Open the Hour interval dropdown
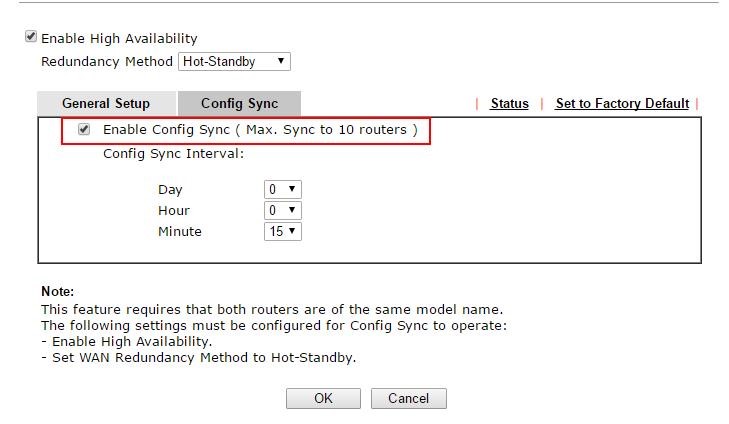Image resolution: width=729 pixels, height=424 pixels. coord(283,210)
